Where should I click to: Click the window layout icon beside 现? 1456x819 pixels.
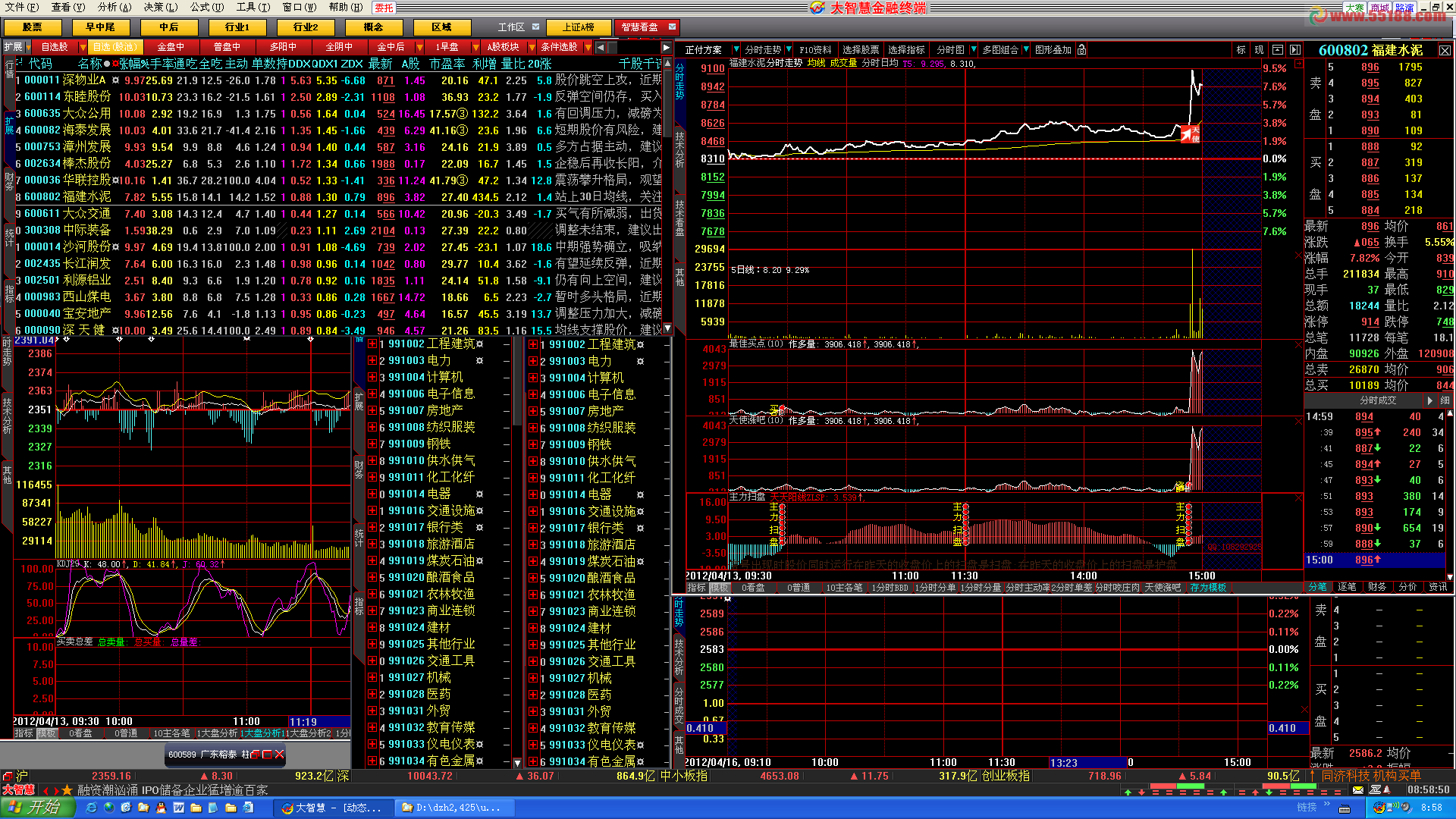1278,50
